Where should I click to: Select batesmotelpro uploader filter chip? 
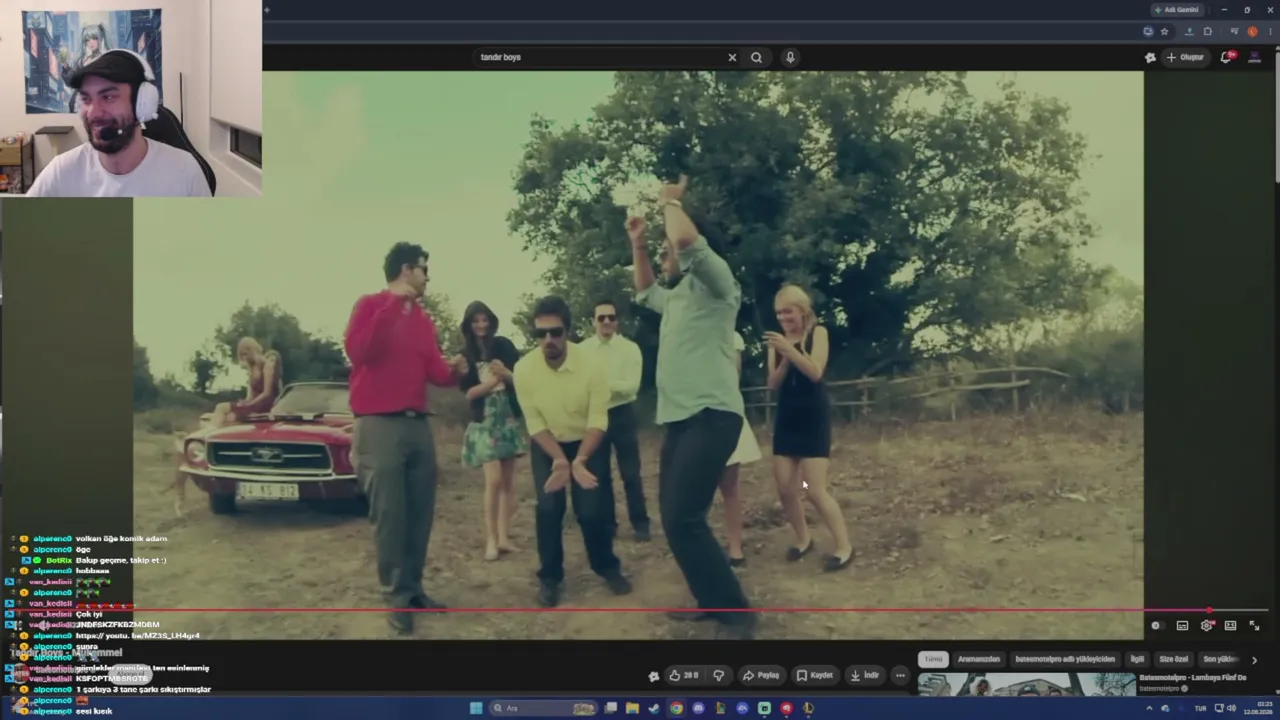coord(1065,659)
